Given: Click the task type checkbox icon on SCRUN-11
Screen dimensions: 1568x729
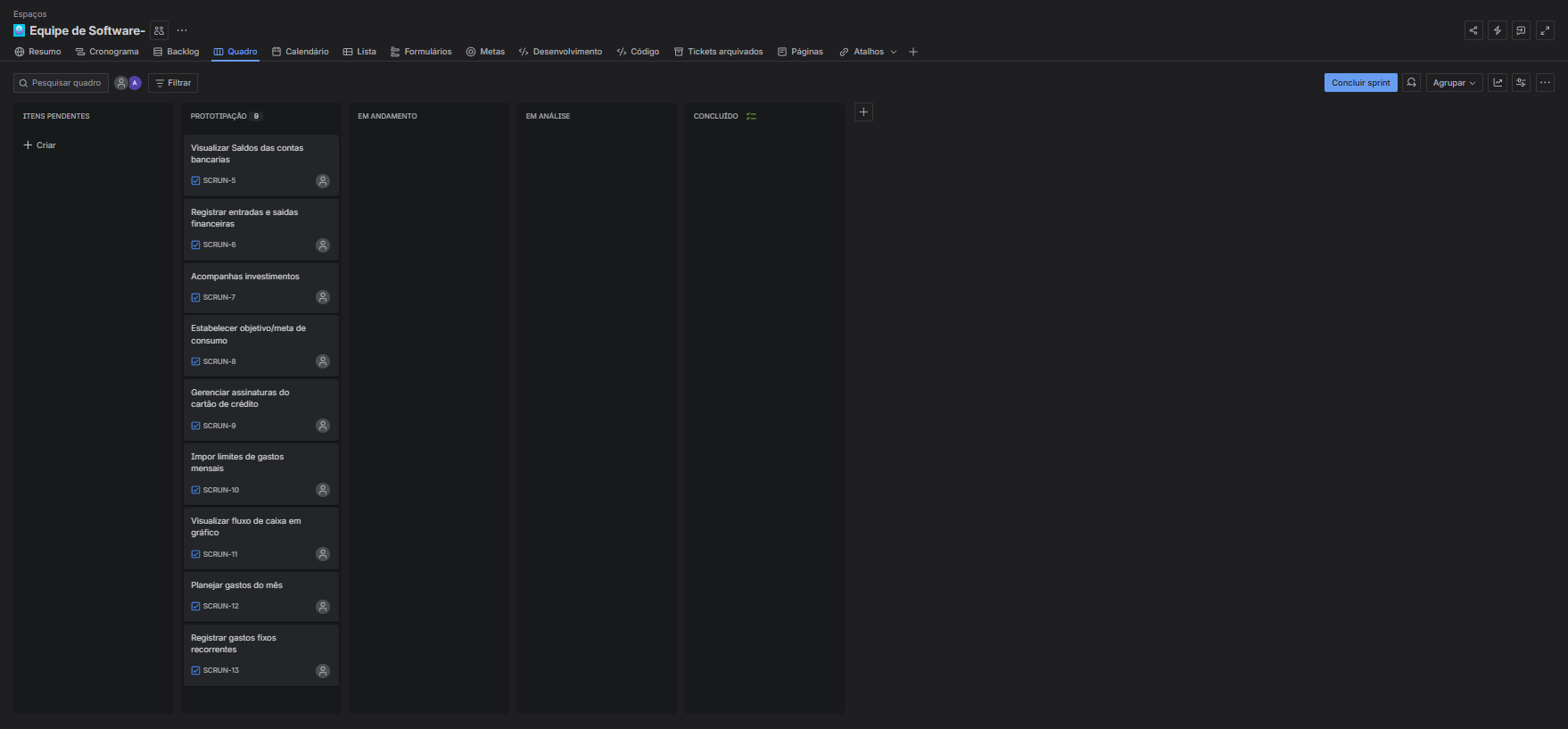Looking at the screenshot, I should click(195, 554).
